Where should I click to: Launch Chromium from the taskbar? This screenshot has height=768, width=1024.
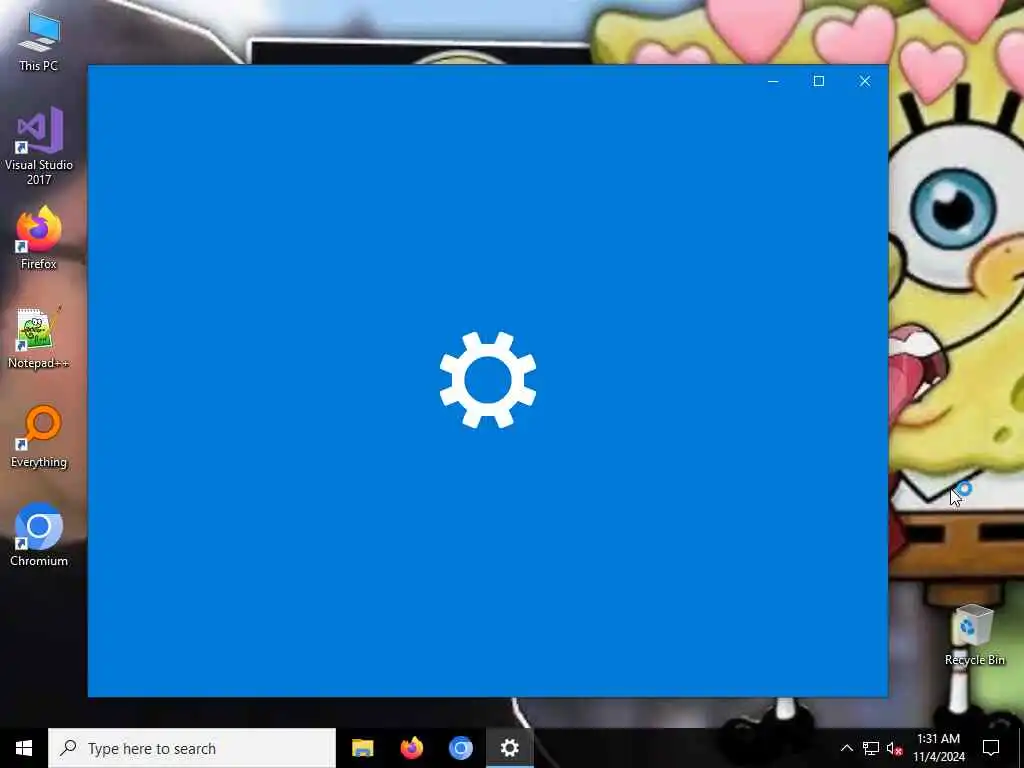tap(460, 748)
